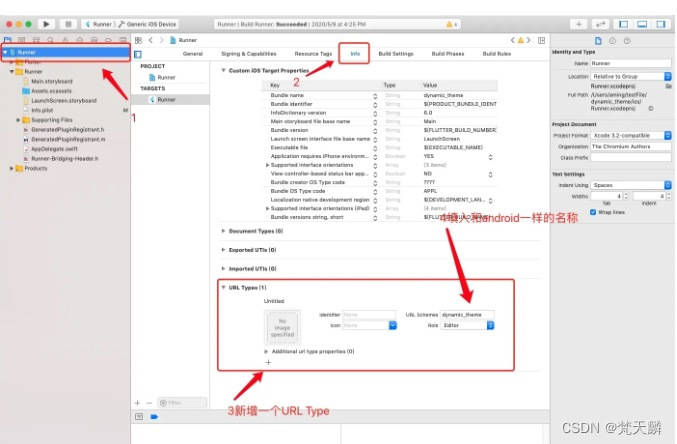This screenshot has width=677, height=444.
Task: Remove target with the minus button
Action: (x=149, y=403)
